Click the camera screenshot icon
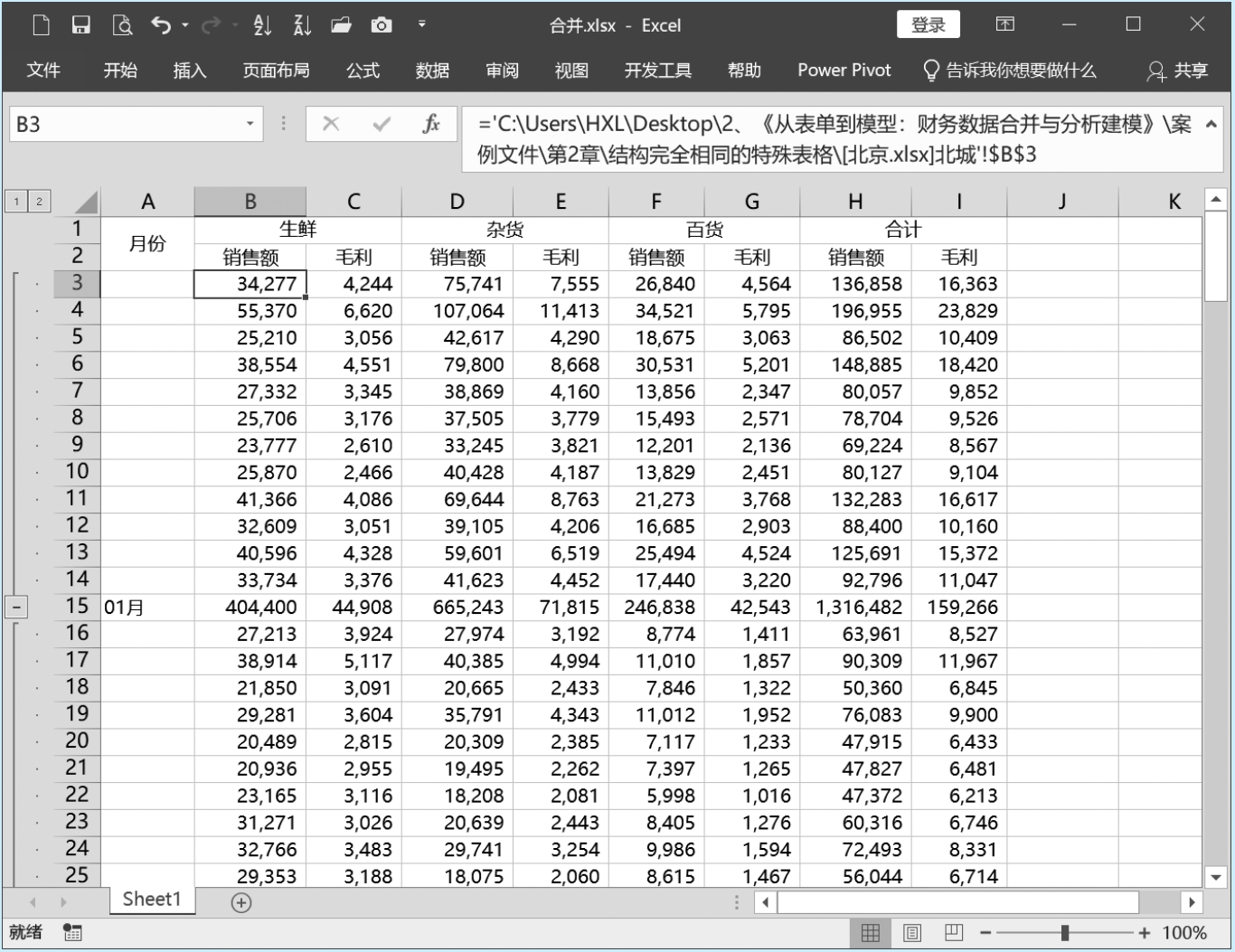 click(382, 25)
